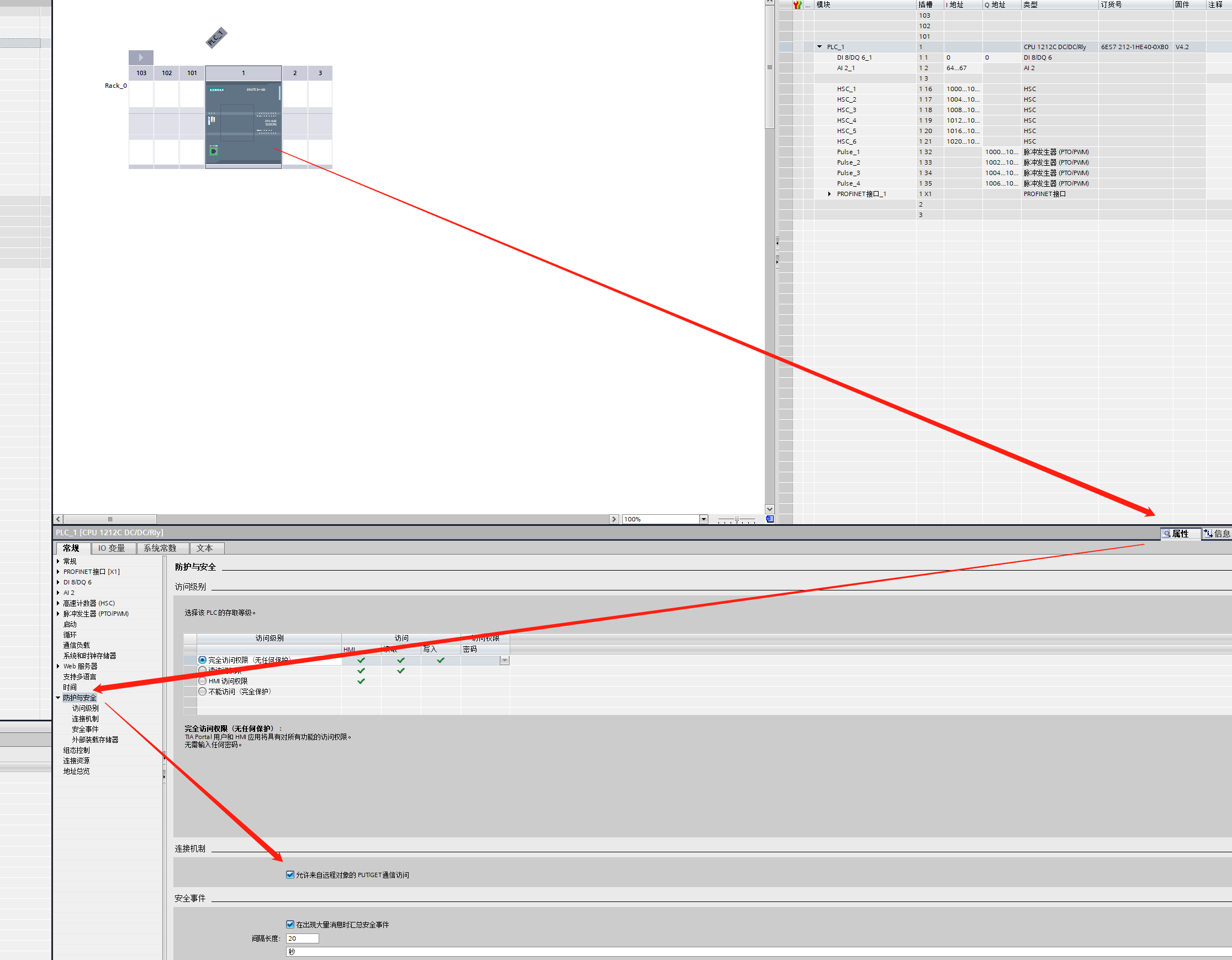Expand the PROFINET接口_1 row
Viewport: 1232px width, 960px height.
pos(829,193)
